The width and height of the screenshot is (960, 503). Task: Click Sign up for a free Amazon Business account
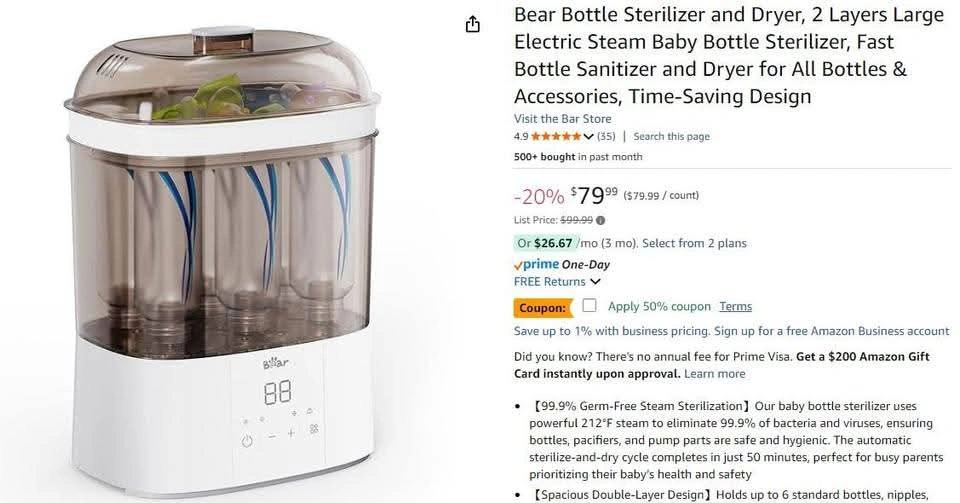832,331
